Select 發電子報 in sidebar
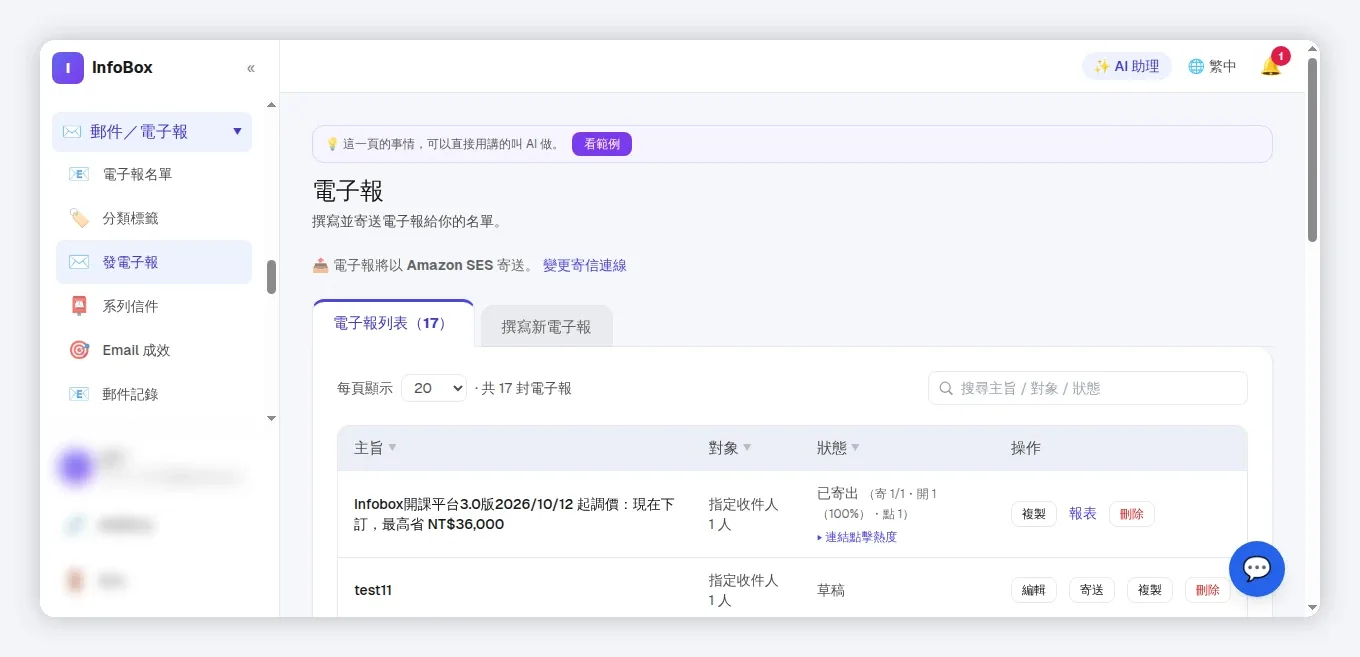 pos(154,262)
